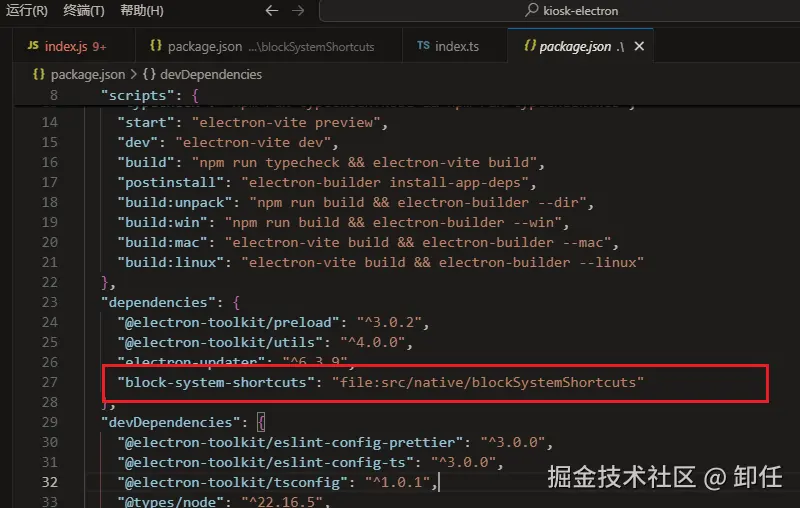Click the "^1.0.1" version value
This screenshot has width=800, height=508.
[x=397, y=482]
